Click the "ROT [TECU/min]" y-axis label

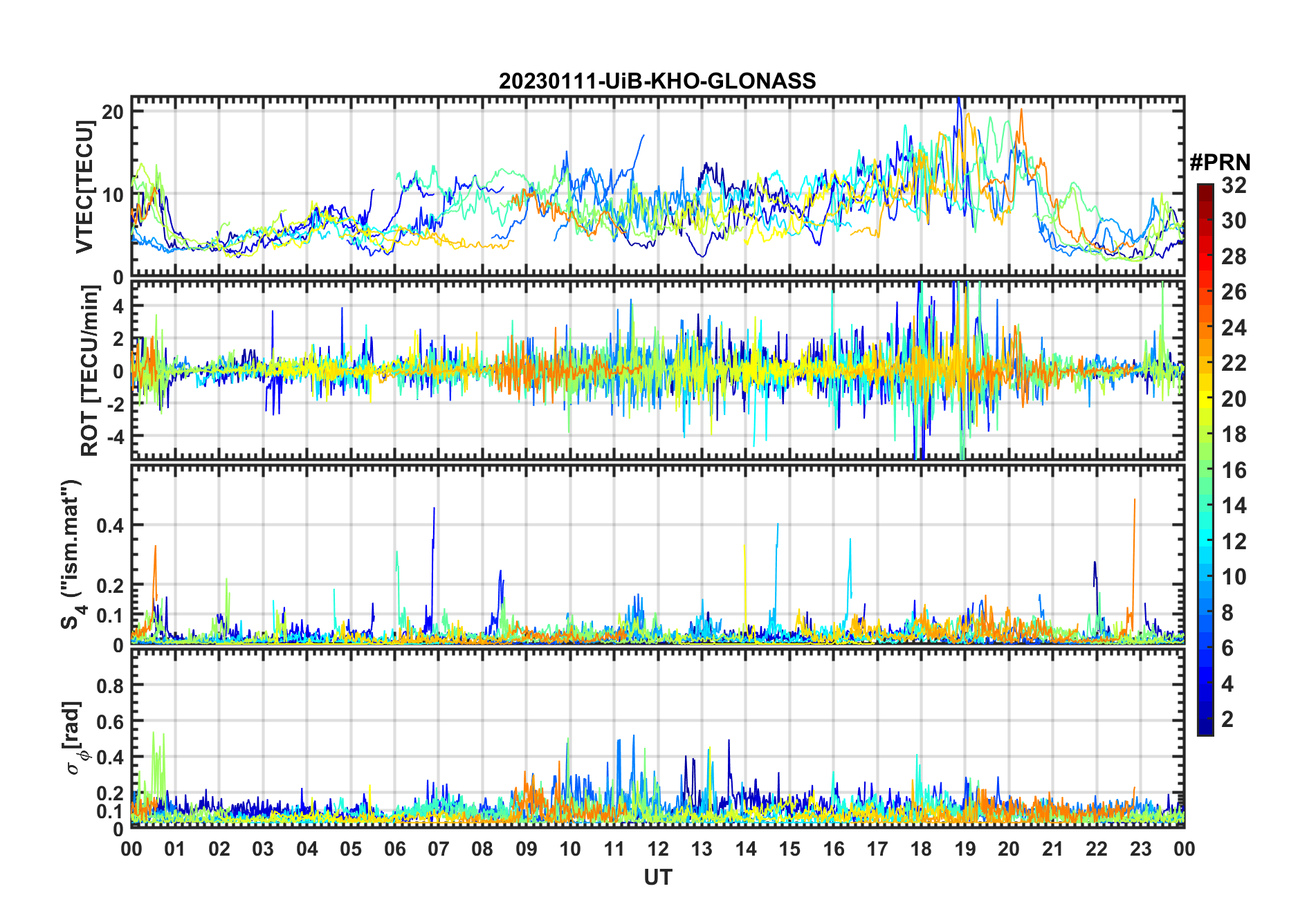(90, 371)
